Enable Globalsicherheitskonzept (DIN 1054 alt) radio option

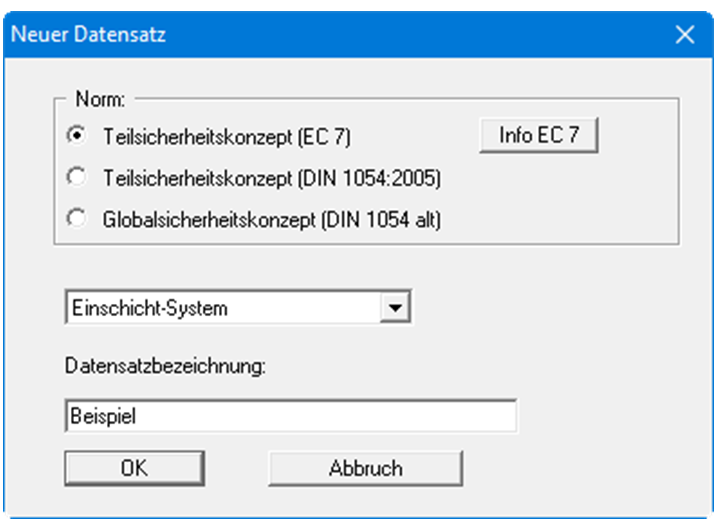point(75,219)
